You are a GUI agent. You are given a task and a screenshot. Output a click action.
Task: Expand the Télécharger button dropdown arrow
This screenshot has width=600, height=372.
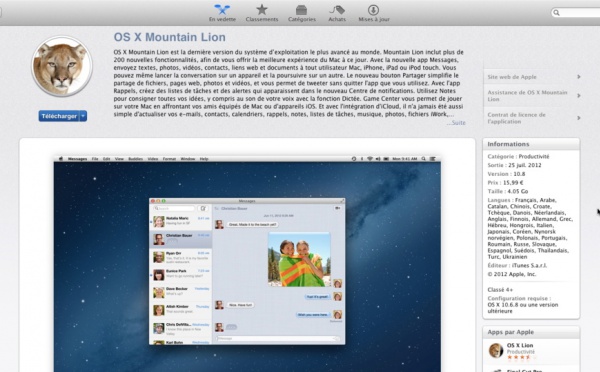pos(83,116)
